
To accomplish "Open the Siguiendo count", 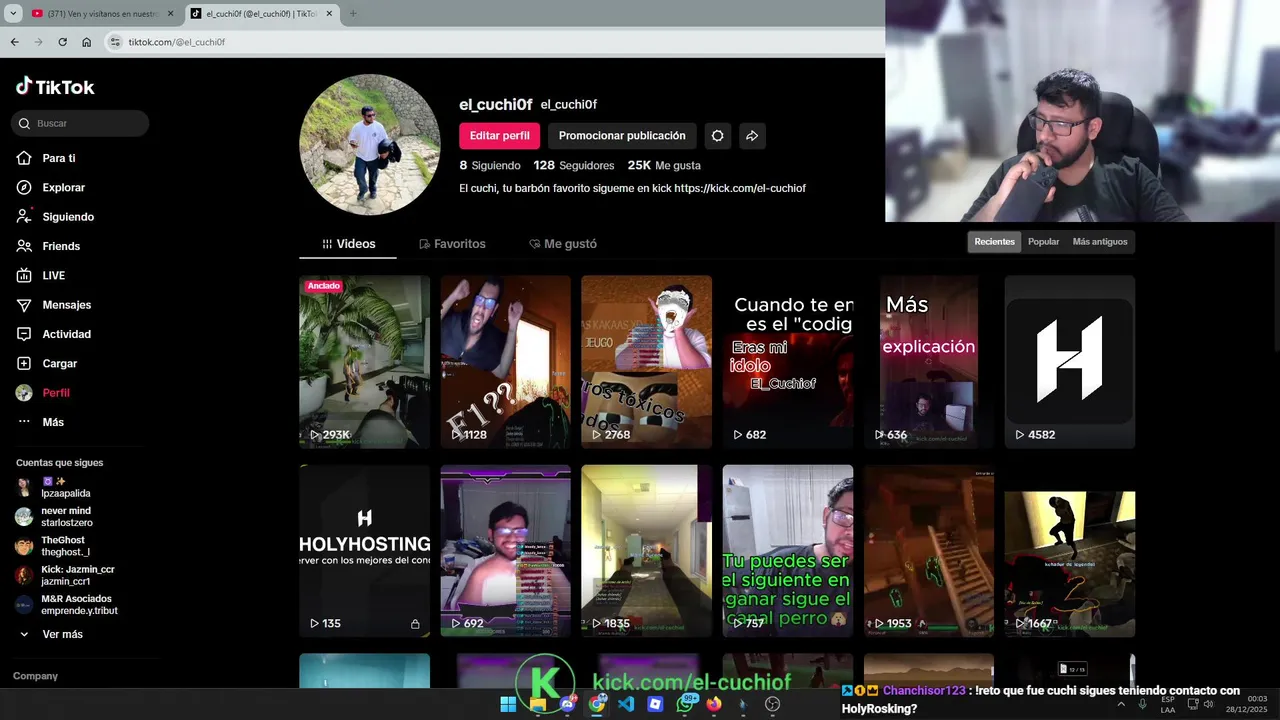I will (x=490, y=165).
